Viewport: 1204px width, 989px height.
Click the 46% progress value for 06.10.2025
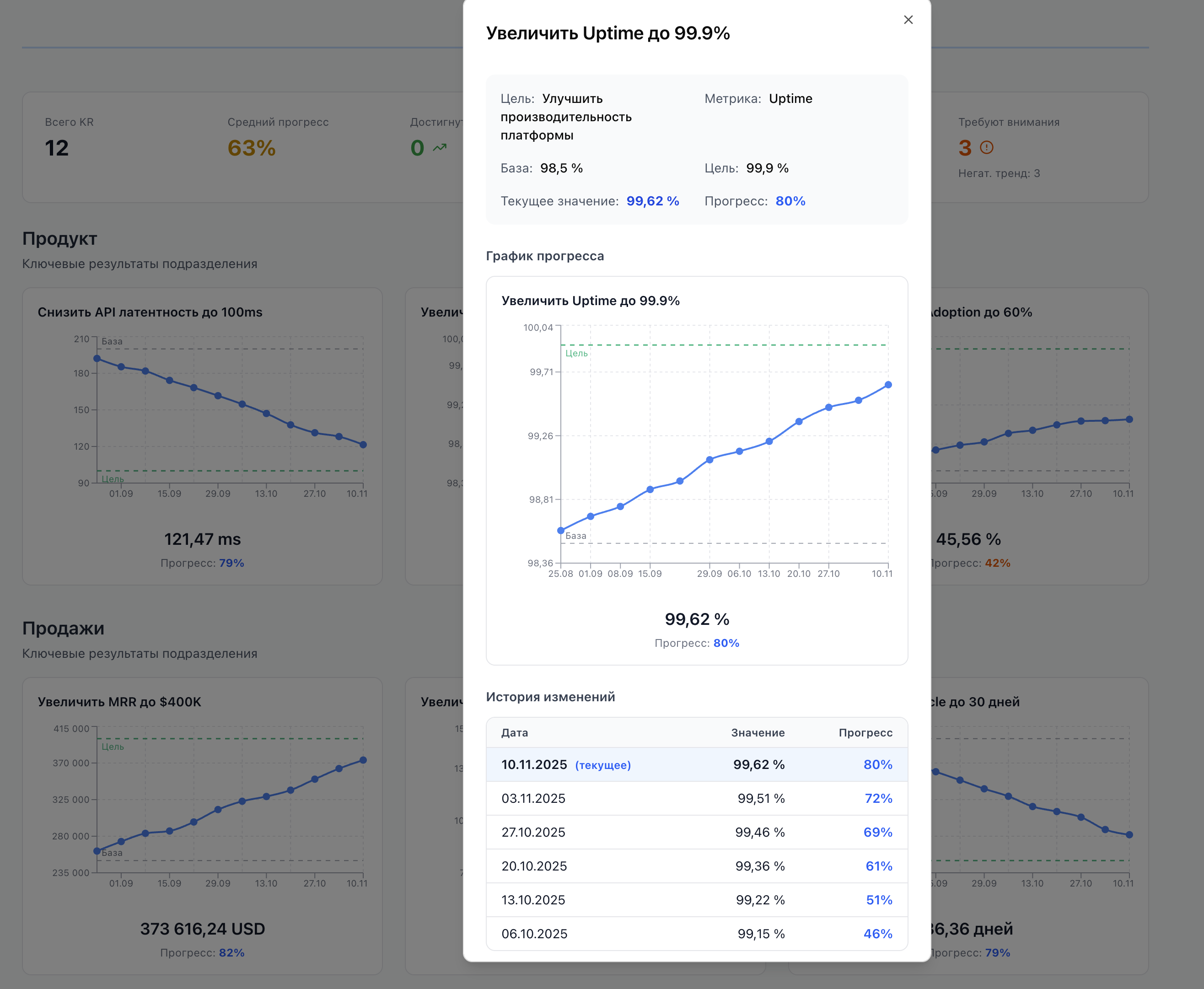[878, 934]
